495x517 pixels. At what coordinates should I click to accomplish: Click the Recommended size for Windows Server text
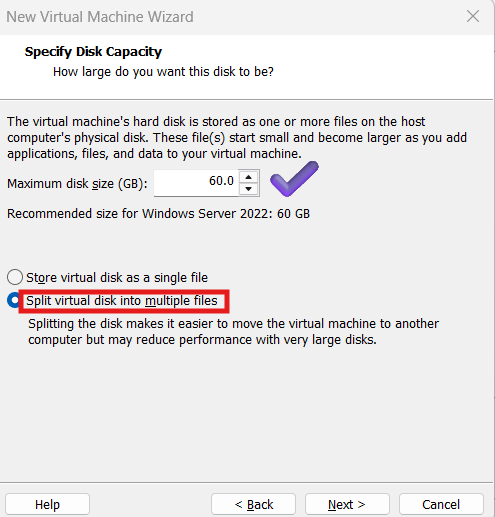(158, 213)
